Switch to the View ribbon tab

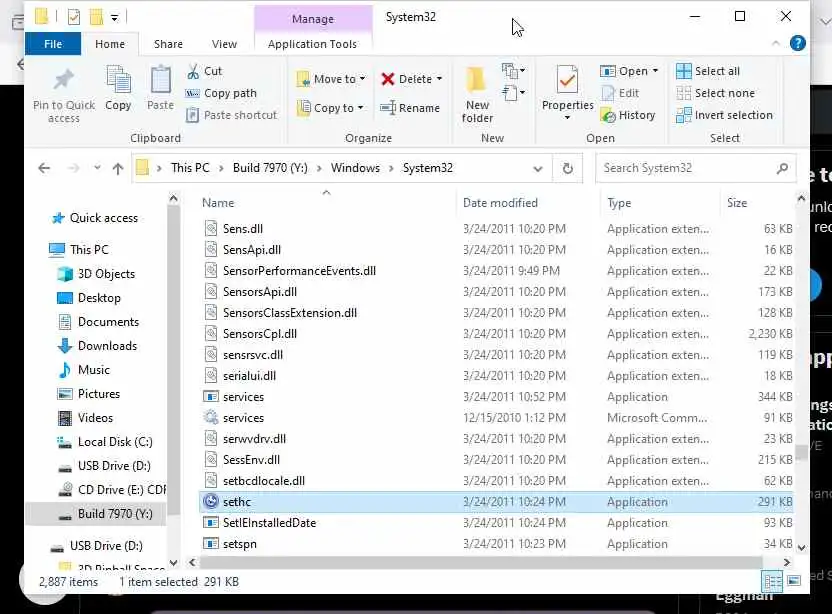click(x=224, y=44)
